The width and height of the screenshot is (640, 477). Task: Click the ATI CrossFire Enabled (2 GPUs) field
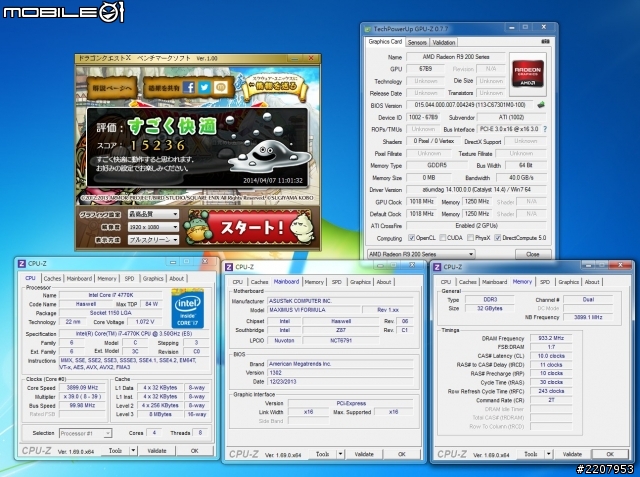tap(476, 225)
